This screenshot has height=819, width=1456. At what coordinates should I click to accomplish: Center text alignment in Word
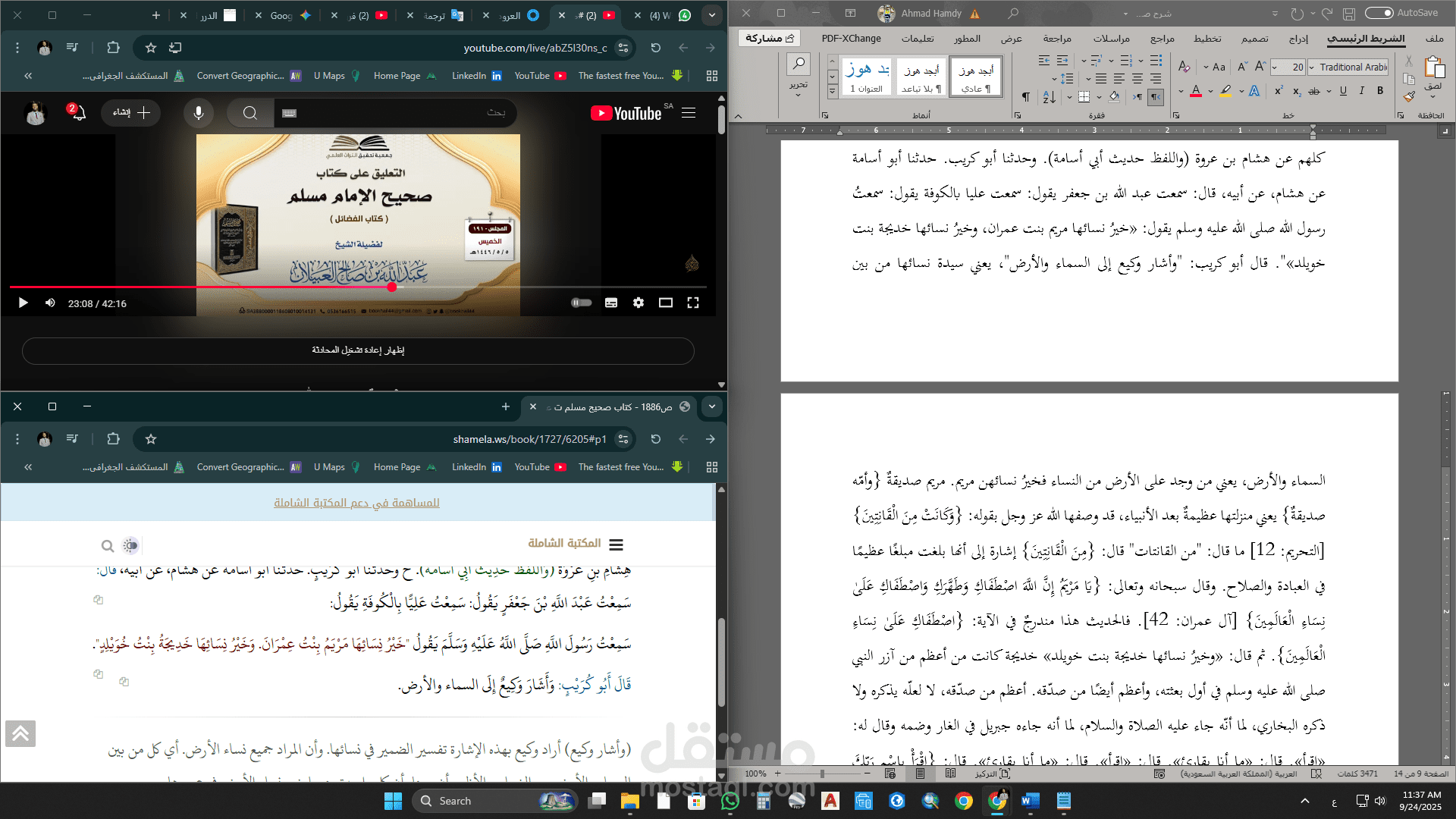[x=1137, y=79]
